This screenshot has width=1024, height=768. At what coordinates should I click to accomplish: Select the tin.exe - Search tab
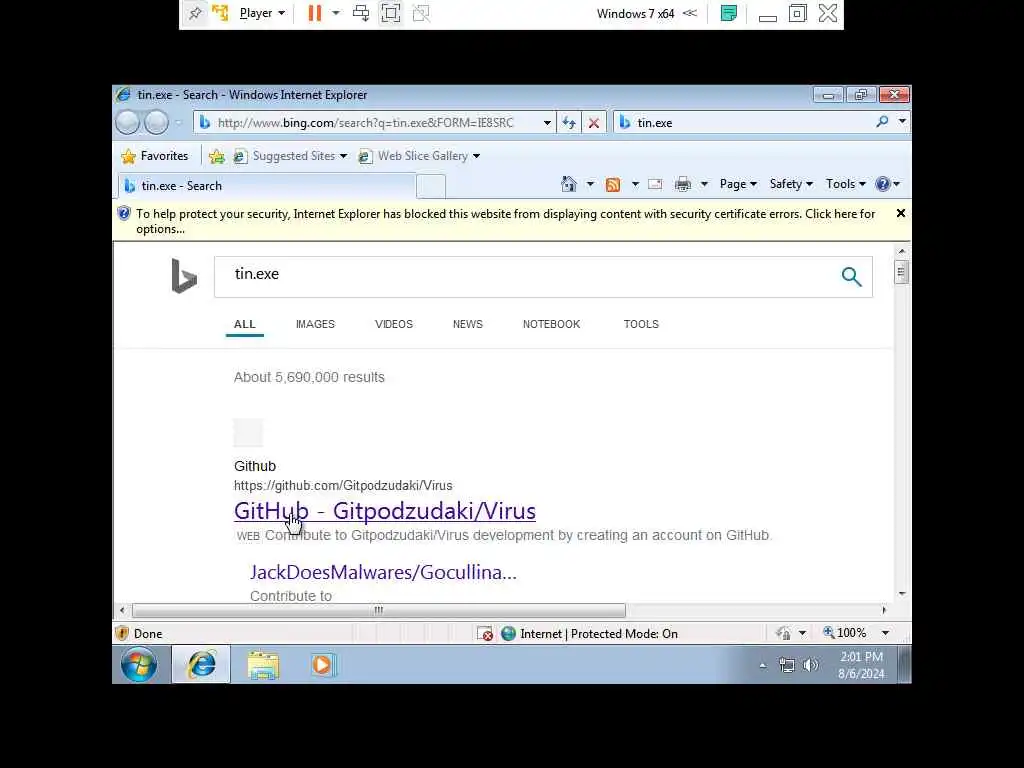[266, 186]
